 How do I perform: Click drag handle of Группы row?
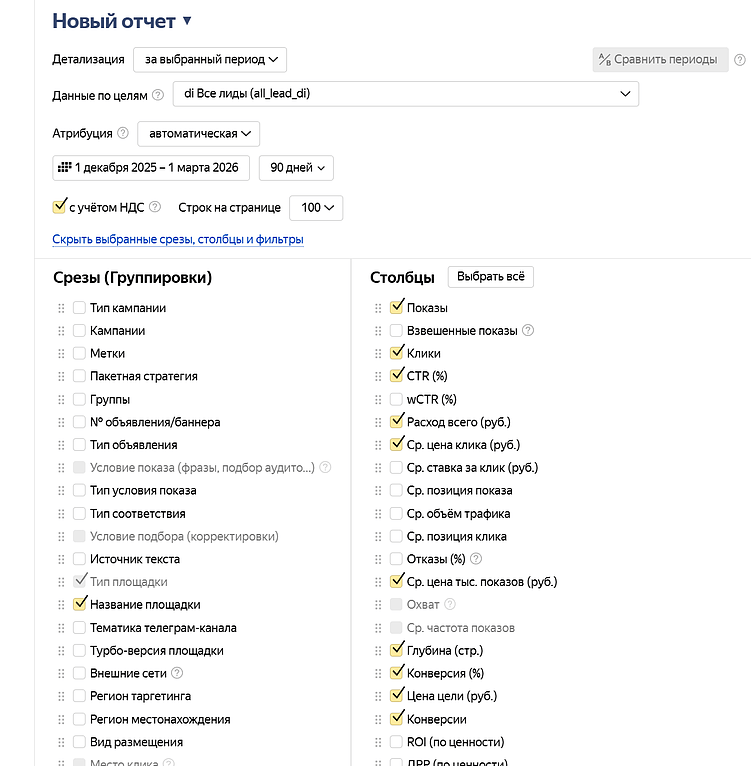(61, 400)
